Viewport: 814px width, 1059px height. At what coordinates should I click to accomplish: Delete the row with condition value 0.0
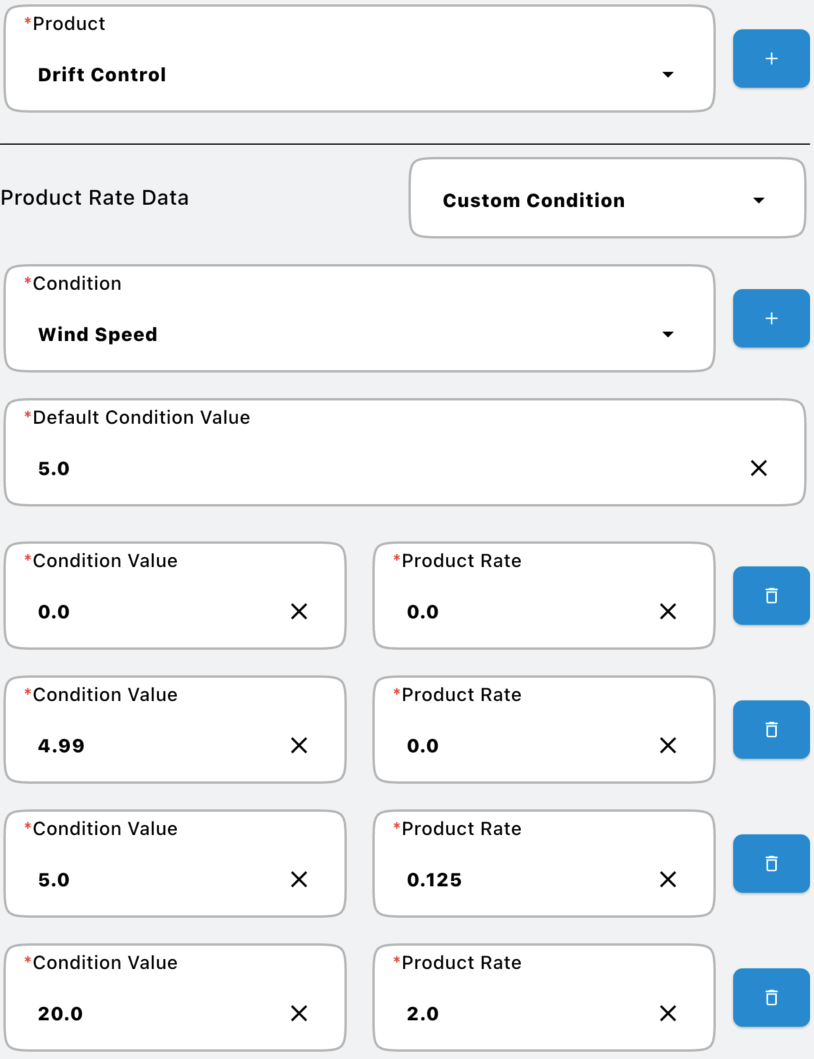point(770,596)
